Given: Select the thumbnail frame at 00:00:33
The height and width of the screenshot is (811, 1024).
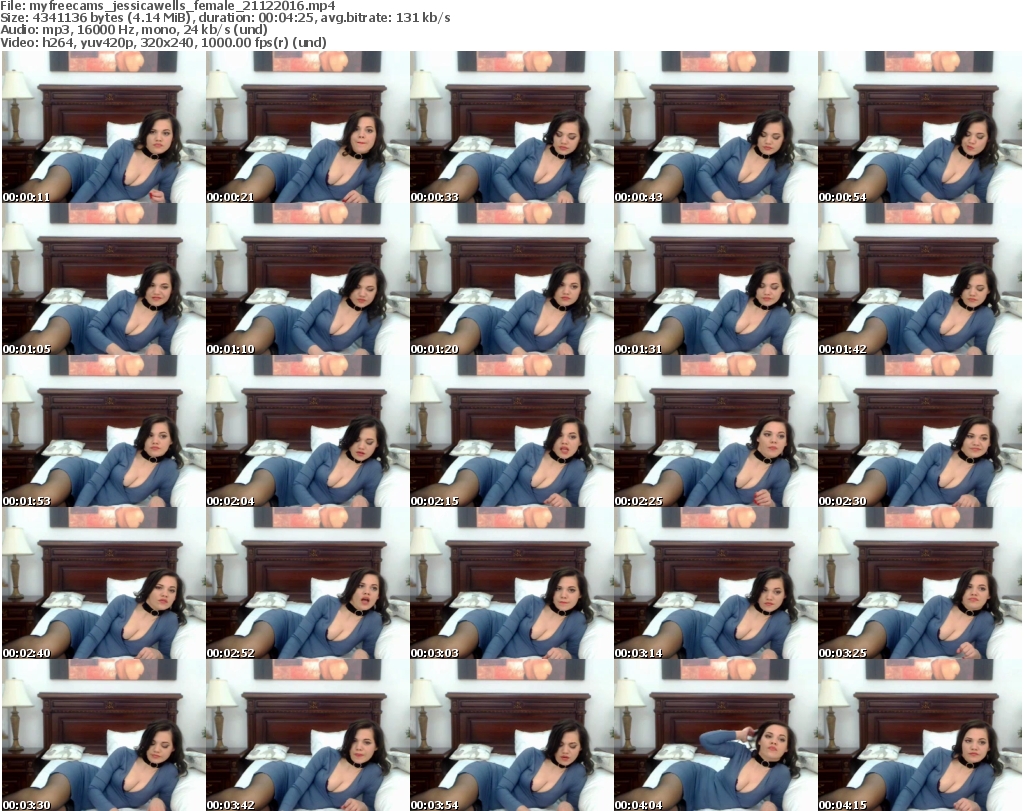Looking at the screenshot, I should pos(511,127).
